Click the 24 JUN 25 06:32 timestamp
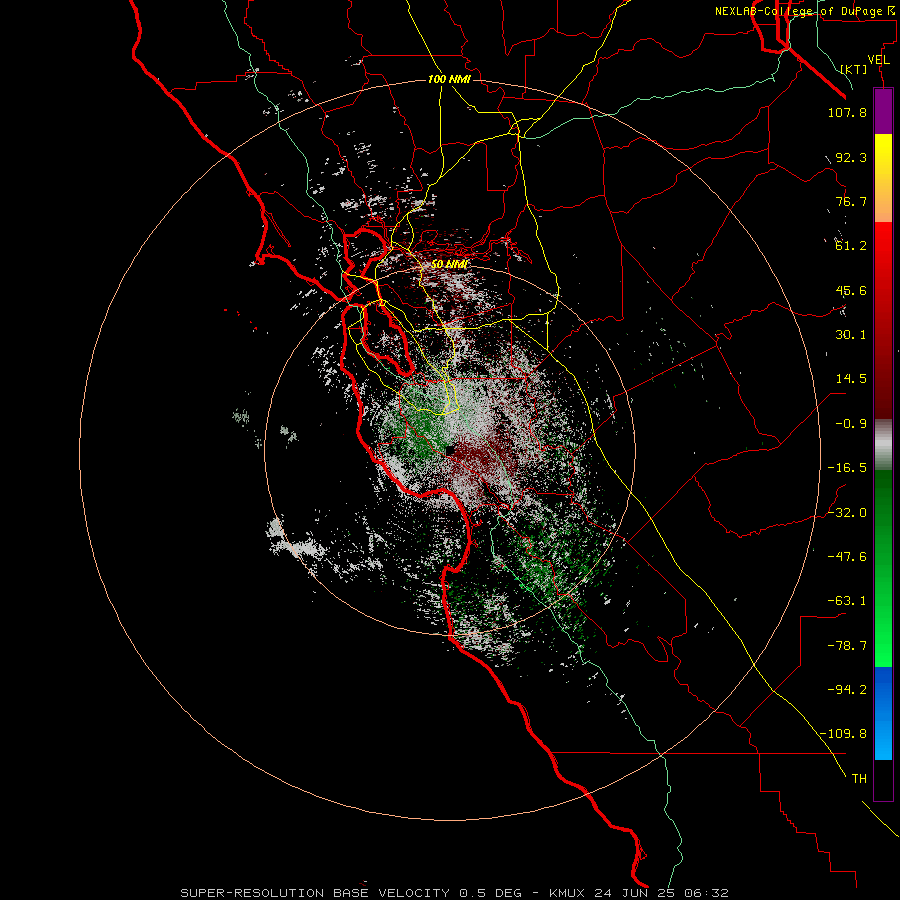This screenshot has width=900, height=900. click(662, 893)
